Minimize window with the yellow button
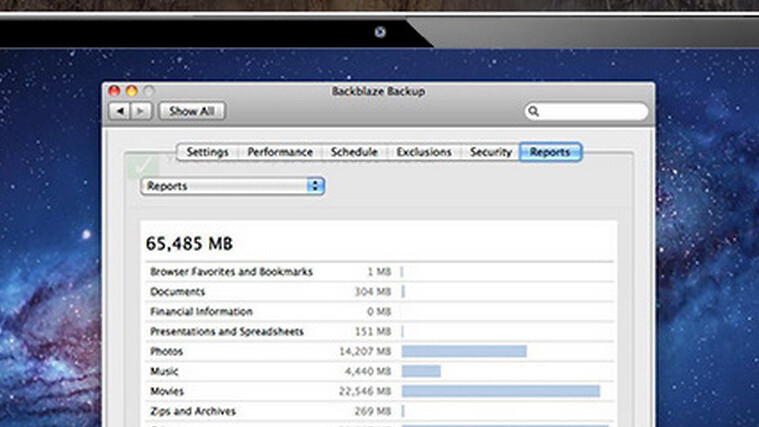 point(132,91)
